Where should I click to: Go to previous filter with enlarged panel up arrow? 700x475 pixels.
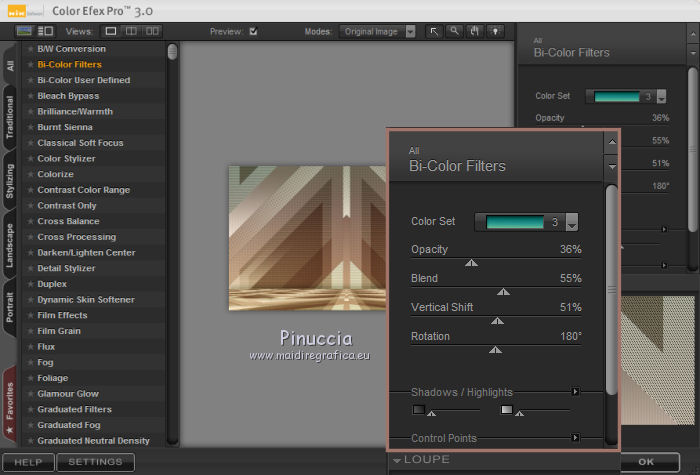coord(612,142)
